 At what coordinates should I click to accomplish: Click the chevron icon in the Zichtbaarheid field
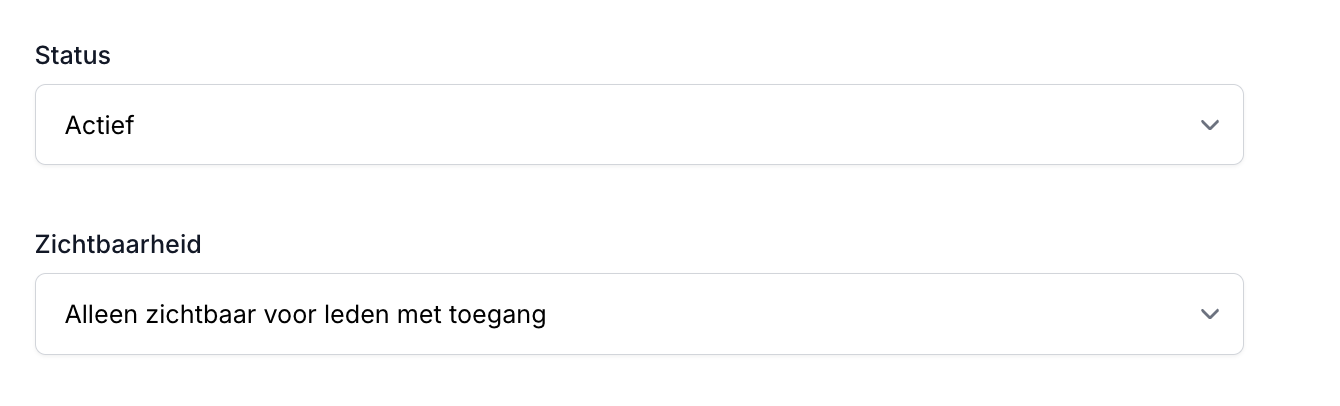point(1210,314)
